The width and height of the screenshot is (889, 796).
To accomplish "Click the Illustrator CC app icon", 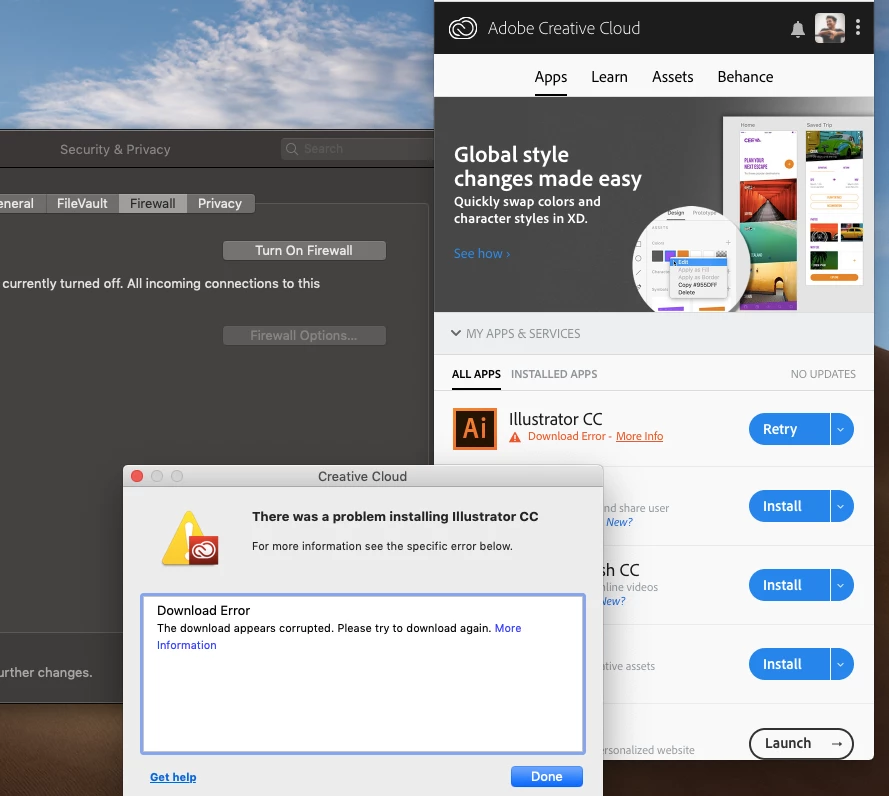I will click(475, 429).
